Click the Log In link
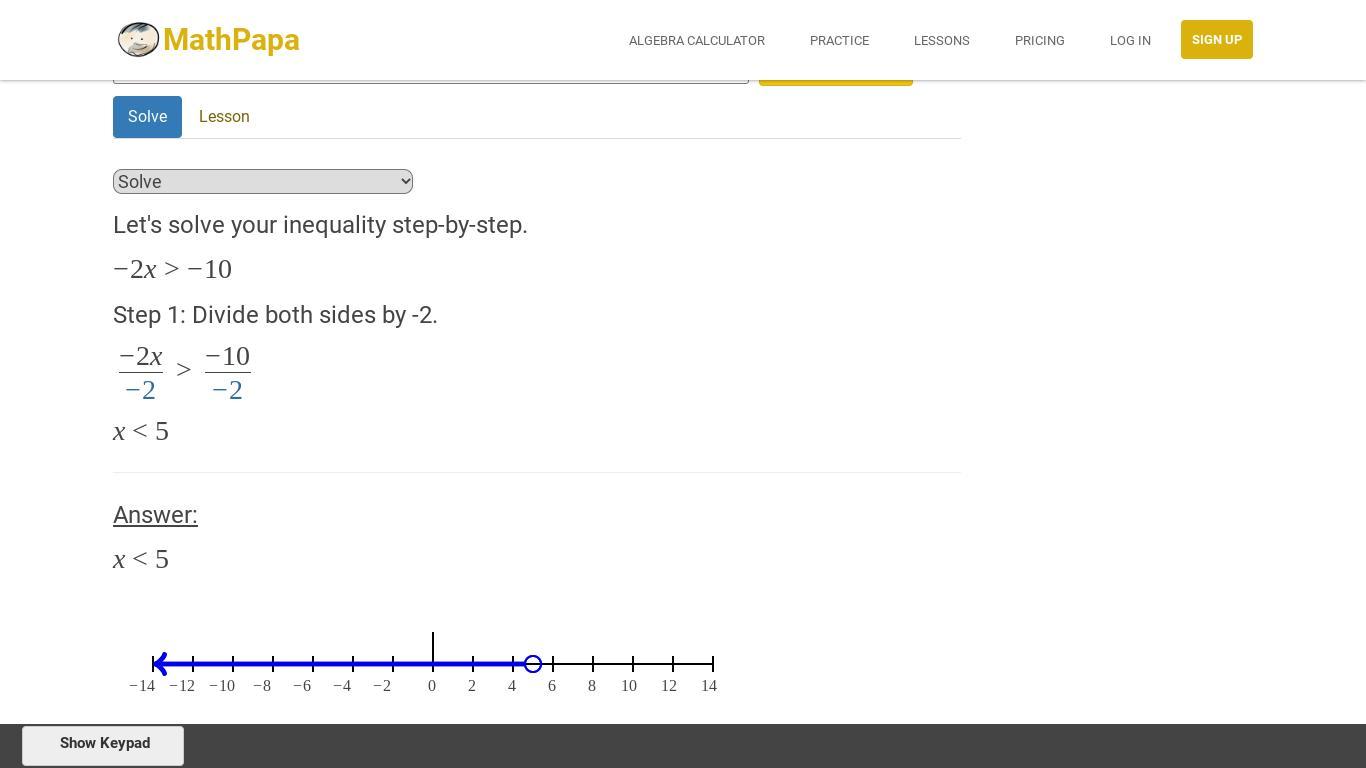This screenshot has height=768, width=1366. [1130, 40]
